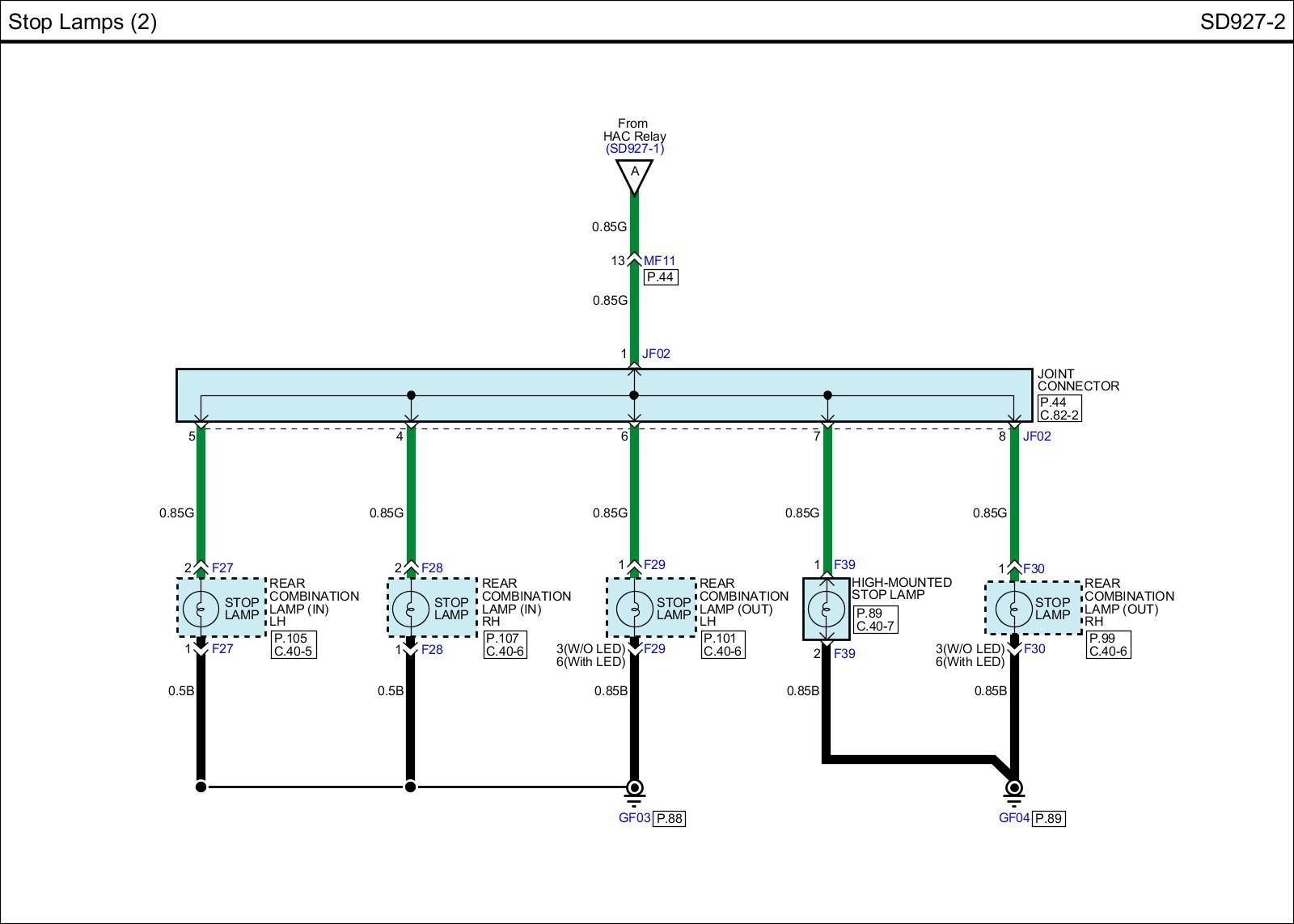Click the SD927-1 reference link

pyautogui.click(x=635, y=149)
